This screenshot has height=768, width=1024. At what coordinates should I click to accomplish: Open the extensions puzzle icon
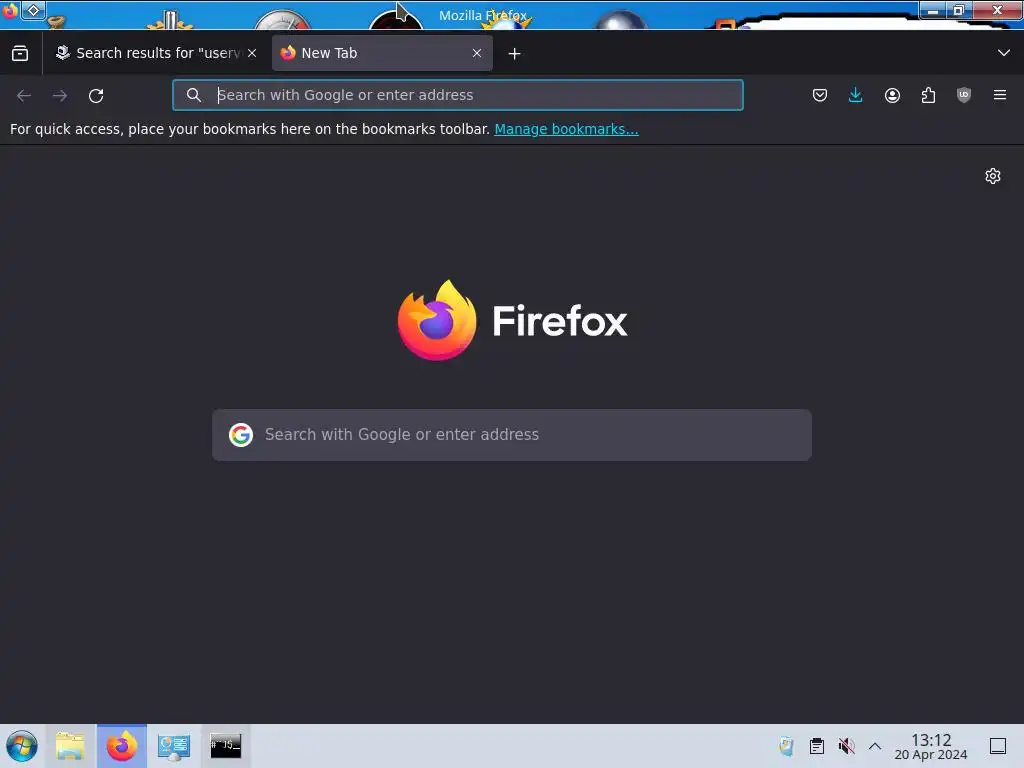(928, 95)
